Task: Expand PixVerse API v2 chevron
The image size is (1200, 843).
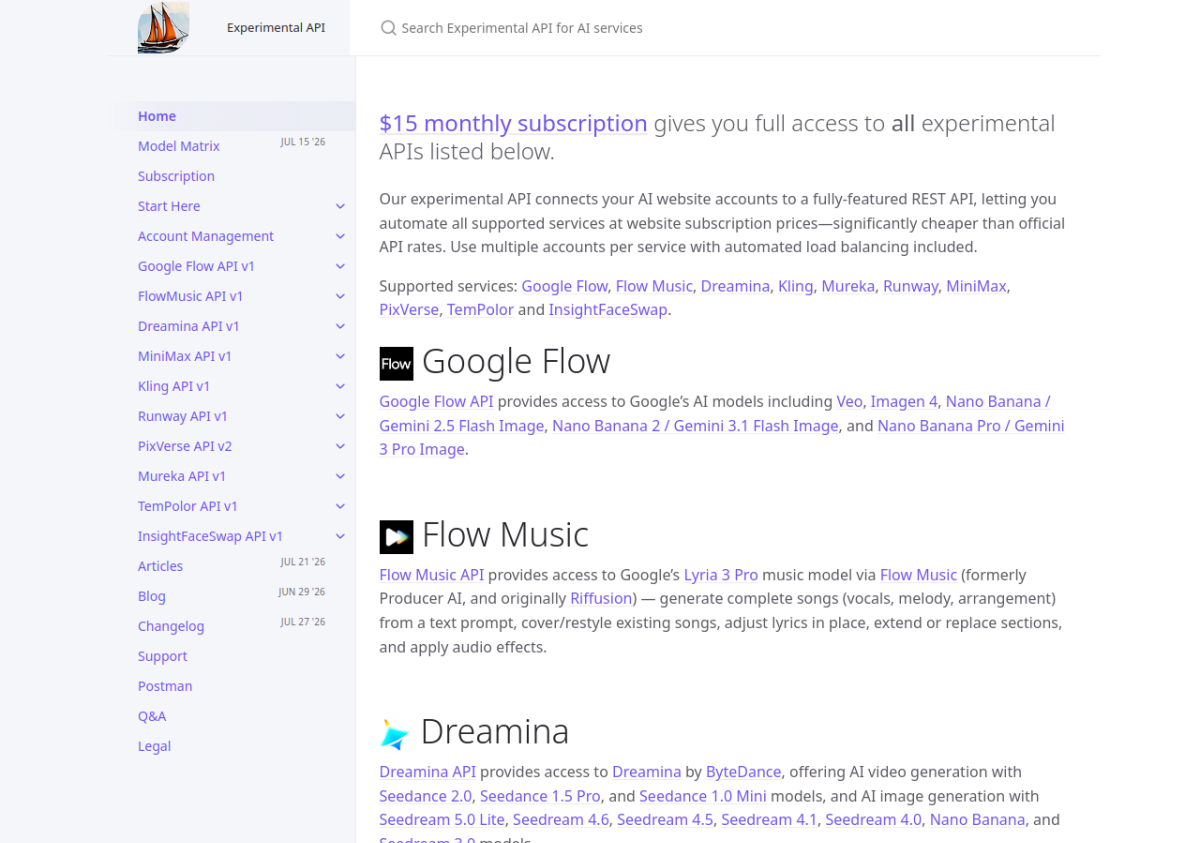Action: tap(340, 446)
